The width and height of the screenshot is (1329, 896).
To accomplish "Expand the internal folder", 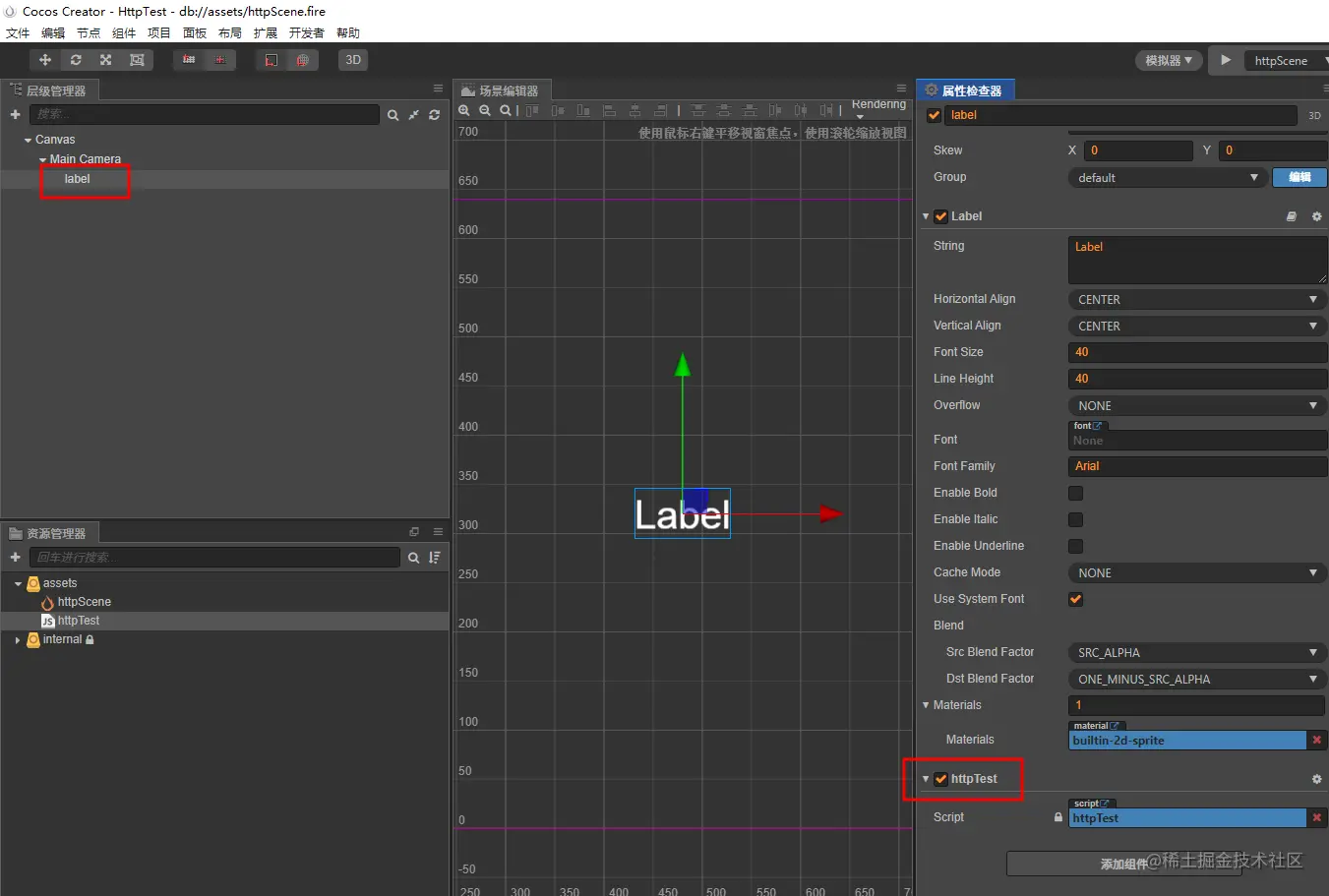I will pyautogui.click(x=18, y=640).
